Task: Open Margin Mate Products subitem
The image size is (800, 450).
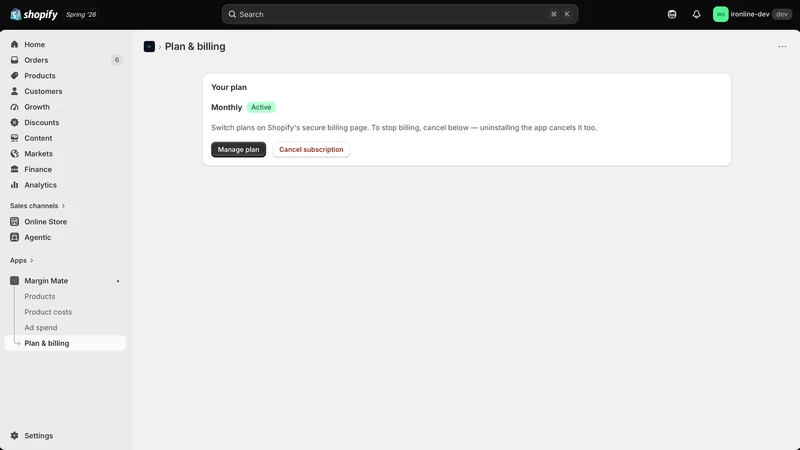Action: coord(40,296)
